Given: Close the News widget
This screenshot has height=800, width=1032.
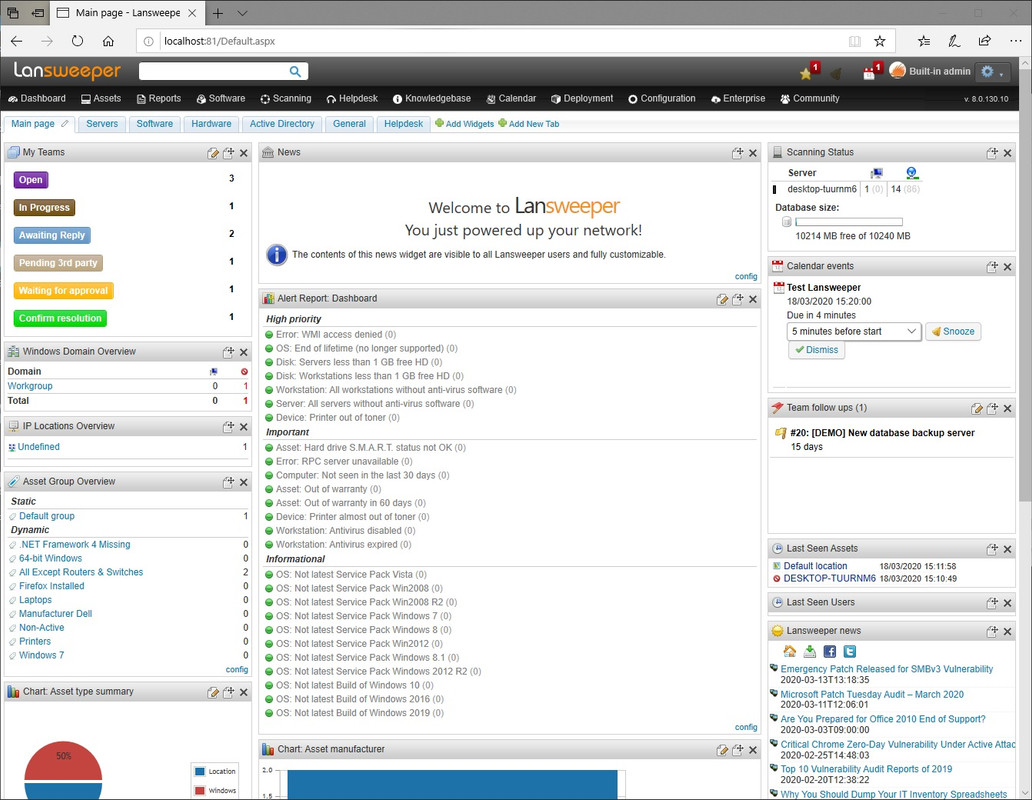Looking at the screenshot, I should click(x=753, y=153).
